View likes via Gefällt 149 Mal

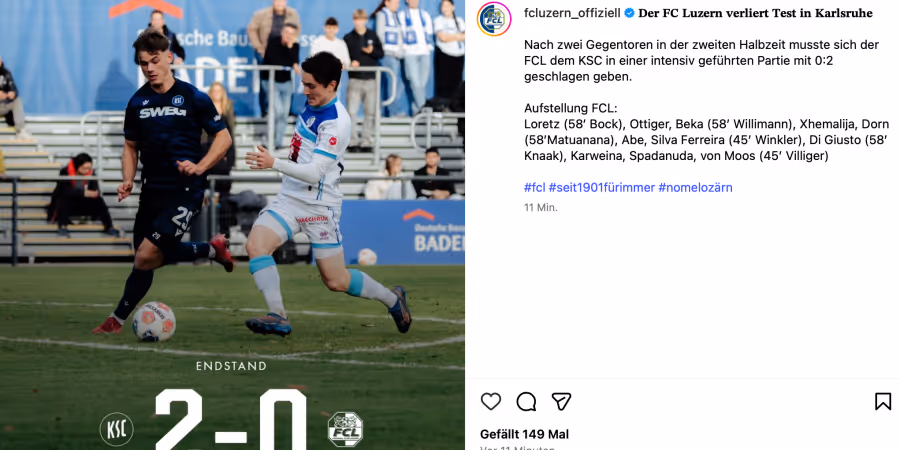[x=525, y=435]
